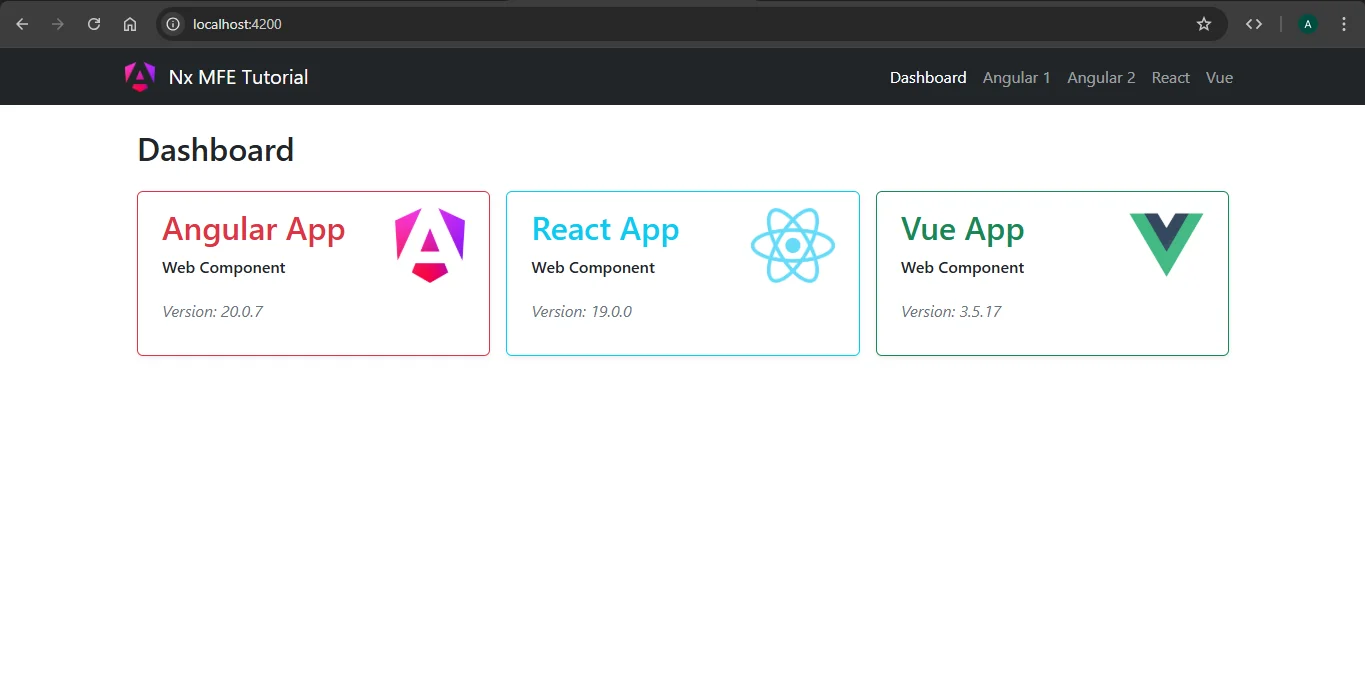Viewport: 1365px width, 679px height.
Task: Click Web Component subtitle in the Vue App card
Action: [x=963, y=267]
